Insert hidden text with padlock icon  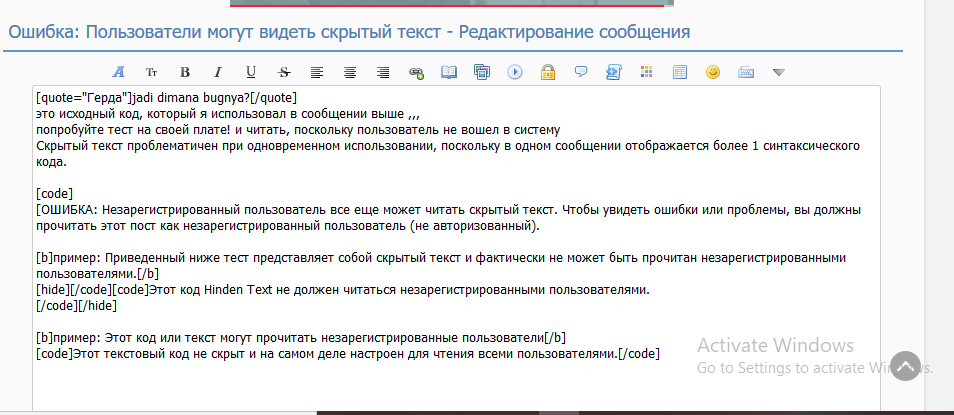click(548, 72)
